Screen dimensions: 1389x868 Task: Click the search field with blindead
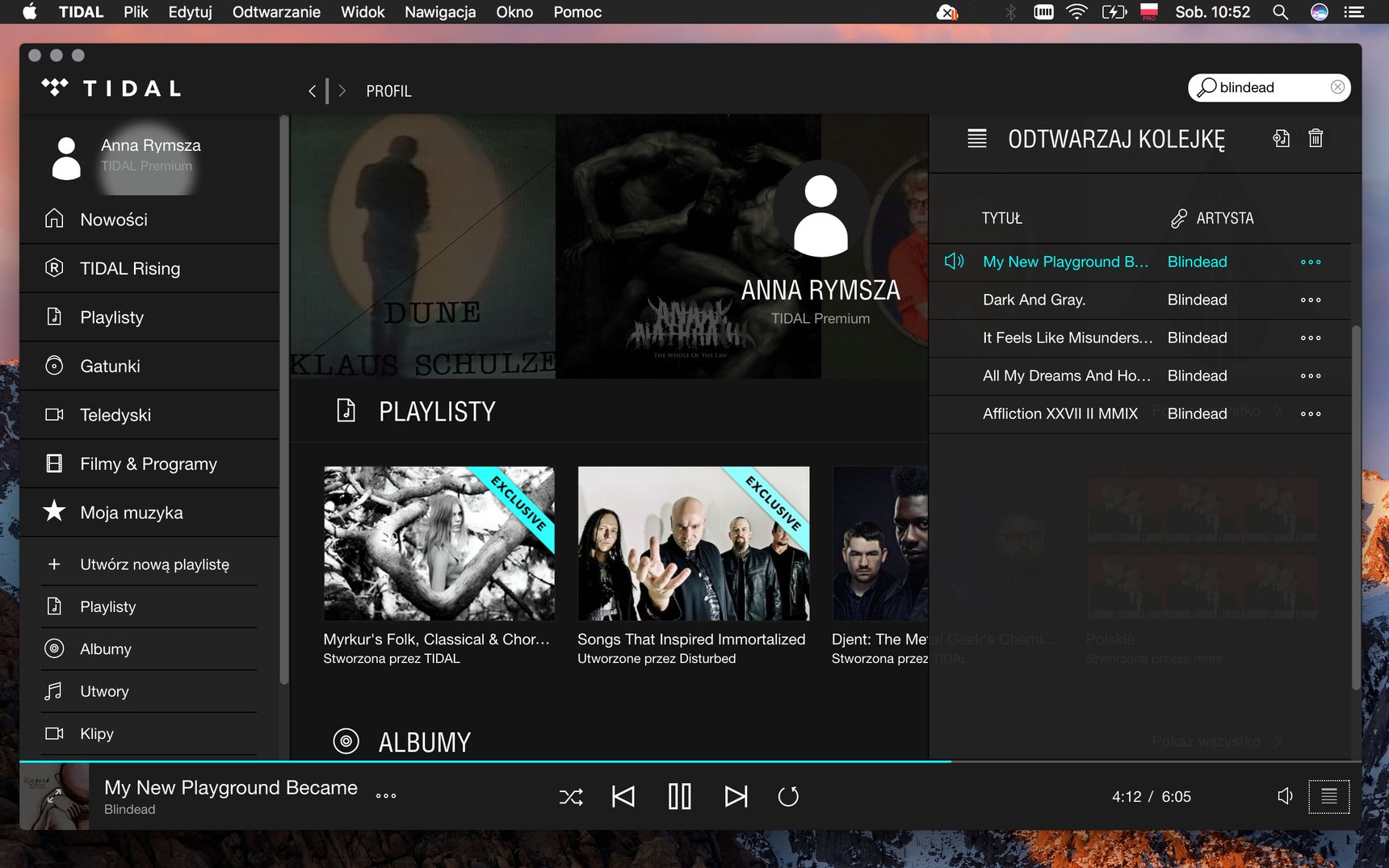coord(1269,87)
